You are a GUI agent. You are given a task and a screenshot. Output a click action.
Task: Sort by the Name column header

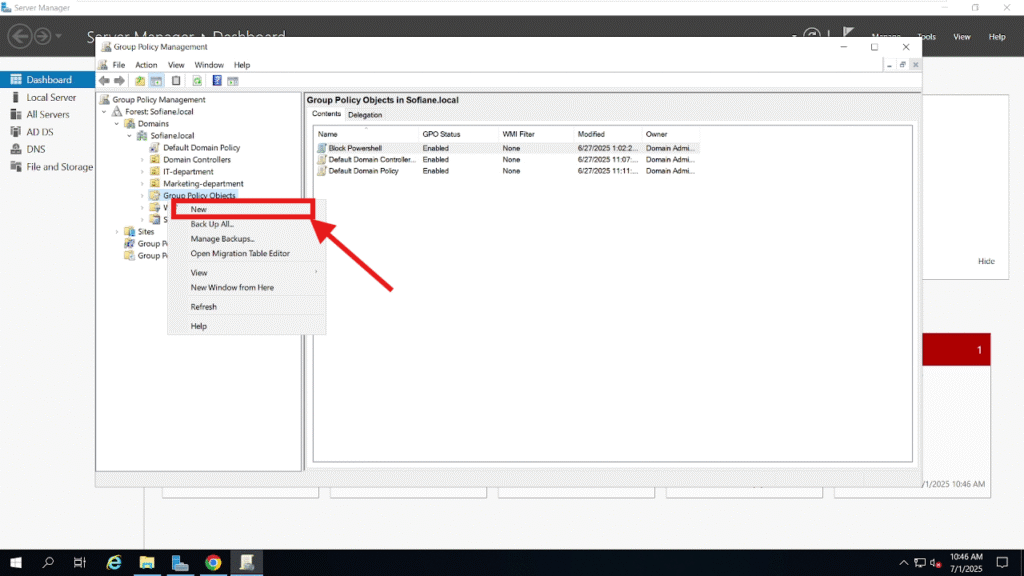[x=366, y=135]
